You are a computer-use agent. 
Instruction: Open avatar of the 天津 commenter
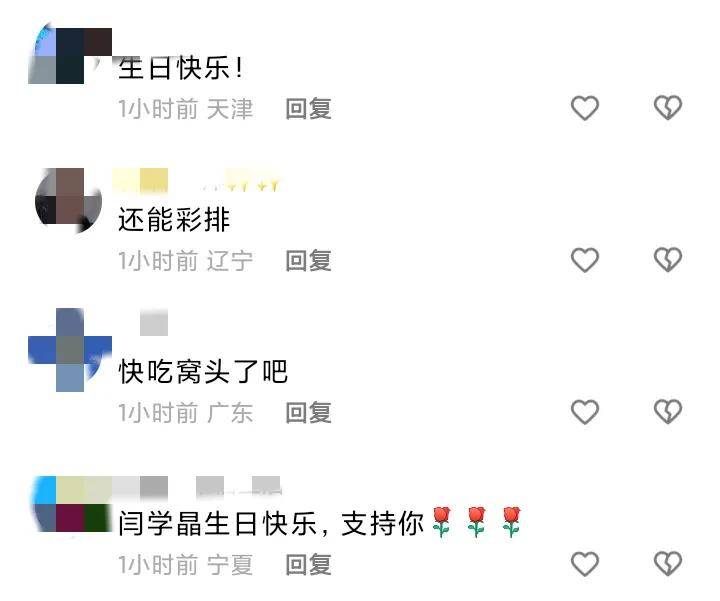click(x=70, y=55)
